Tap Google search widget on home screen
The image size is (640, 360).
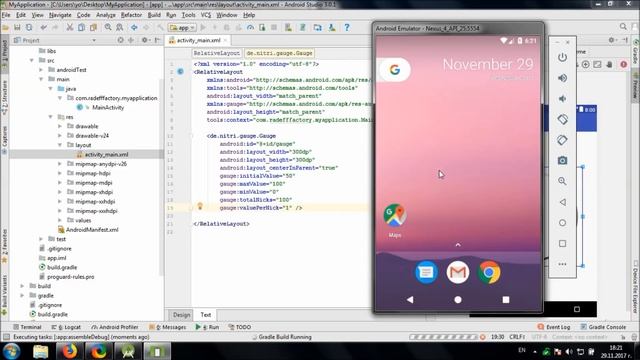pos(394,70)
